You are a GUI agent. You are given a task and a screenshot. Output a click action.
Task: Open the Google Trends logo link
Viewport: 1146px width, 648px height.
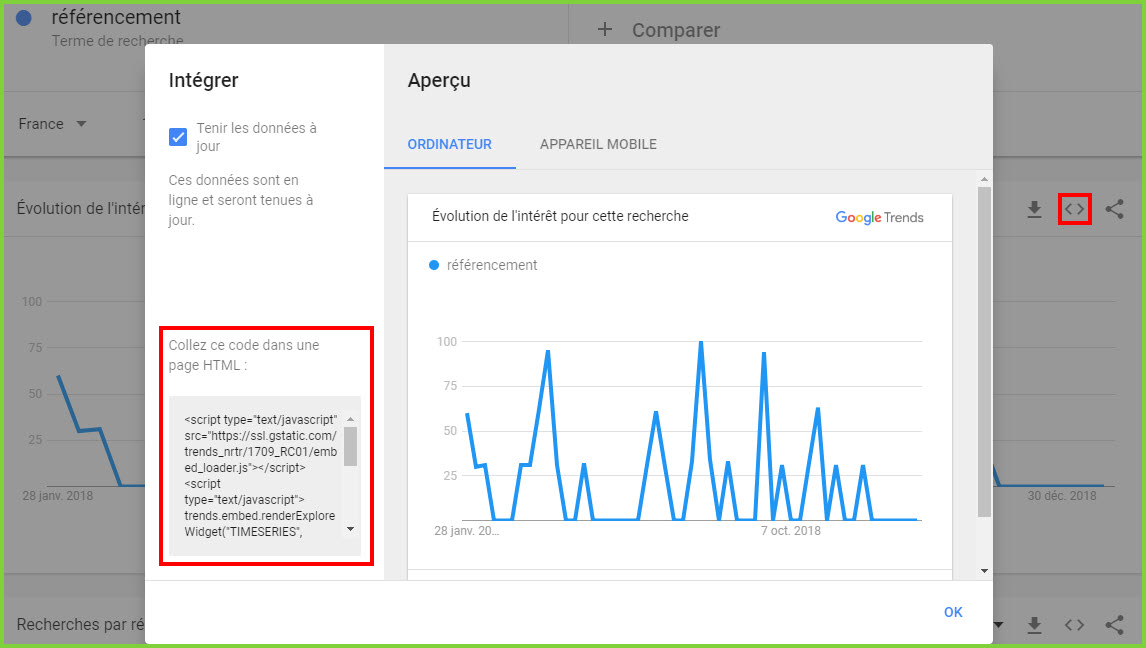click(x=879, y=217)
